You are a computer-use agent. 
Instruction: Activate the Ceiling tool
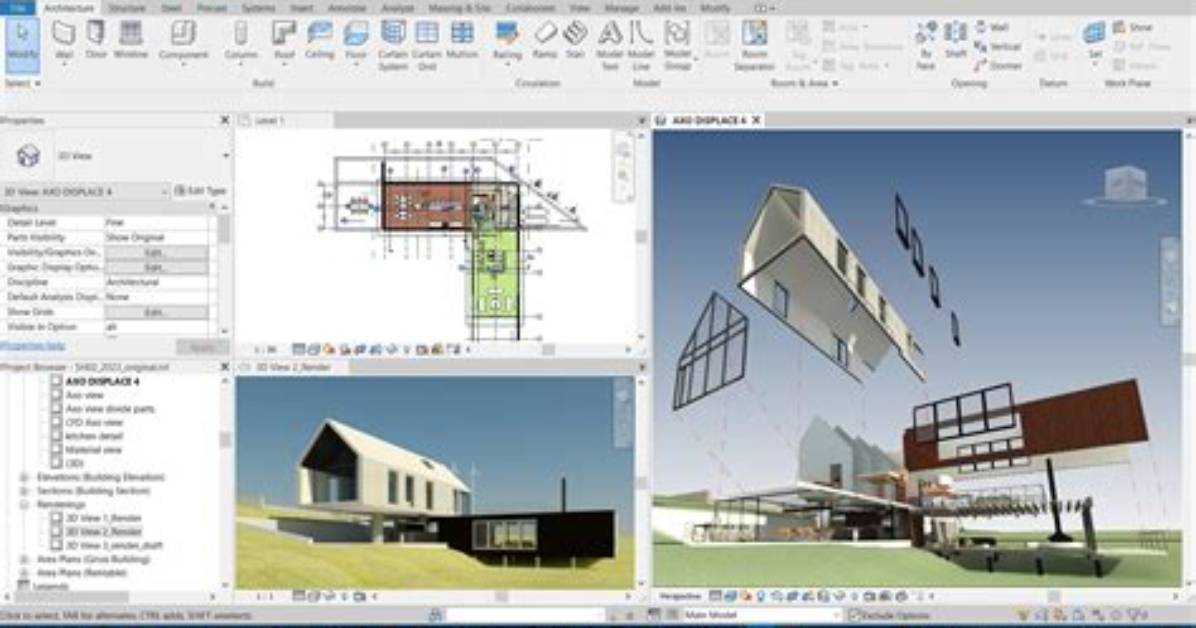click(x=319, y=41)
